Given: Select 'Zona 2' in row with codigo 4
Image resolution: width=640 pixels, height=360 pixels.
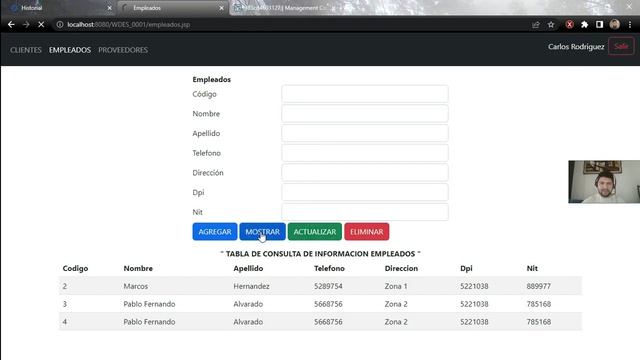Looking at the screenshot, I should [x=396, y=322].
